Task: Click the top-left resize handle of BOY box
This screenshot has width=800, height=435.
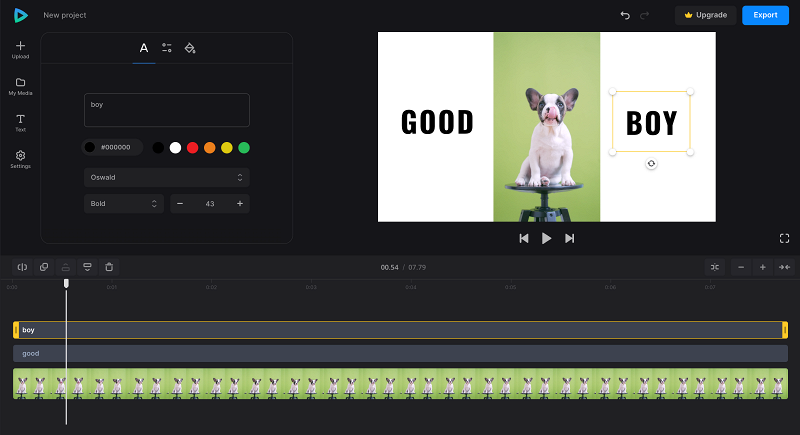Action: click(x=613, y=92)
